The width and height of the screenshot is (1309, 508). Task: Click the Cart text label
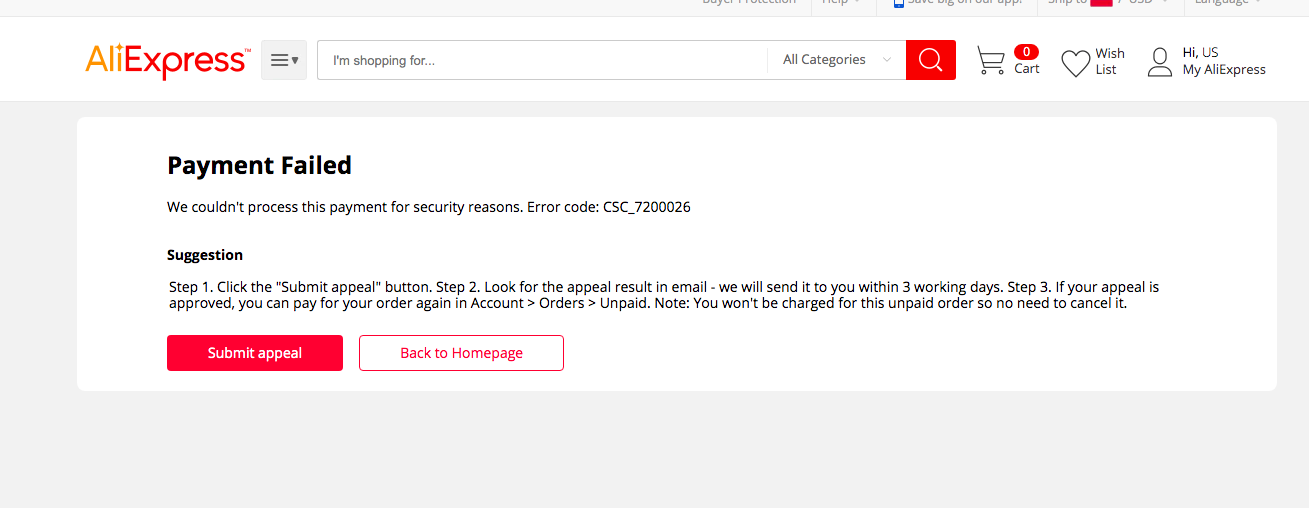pos(1027,69)
